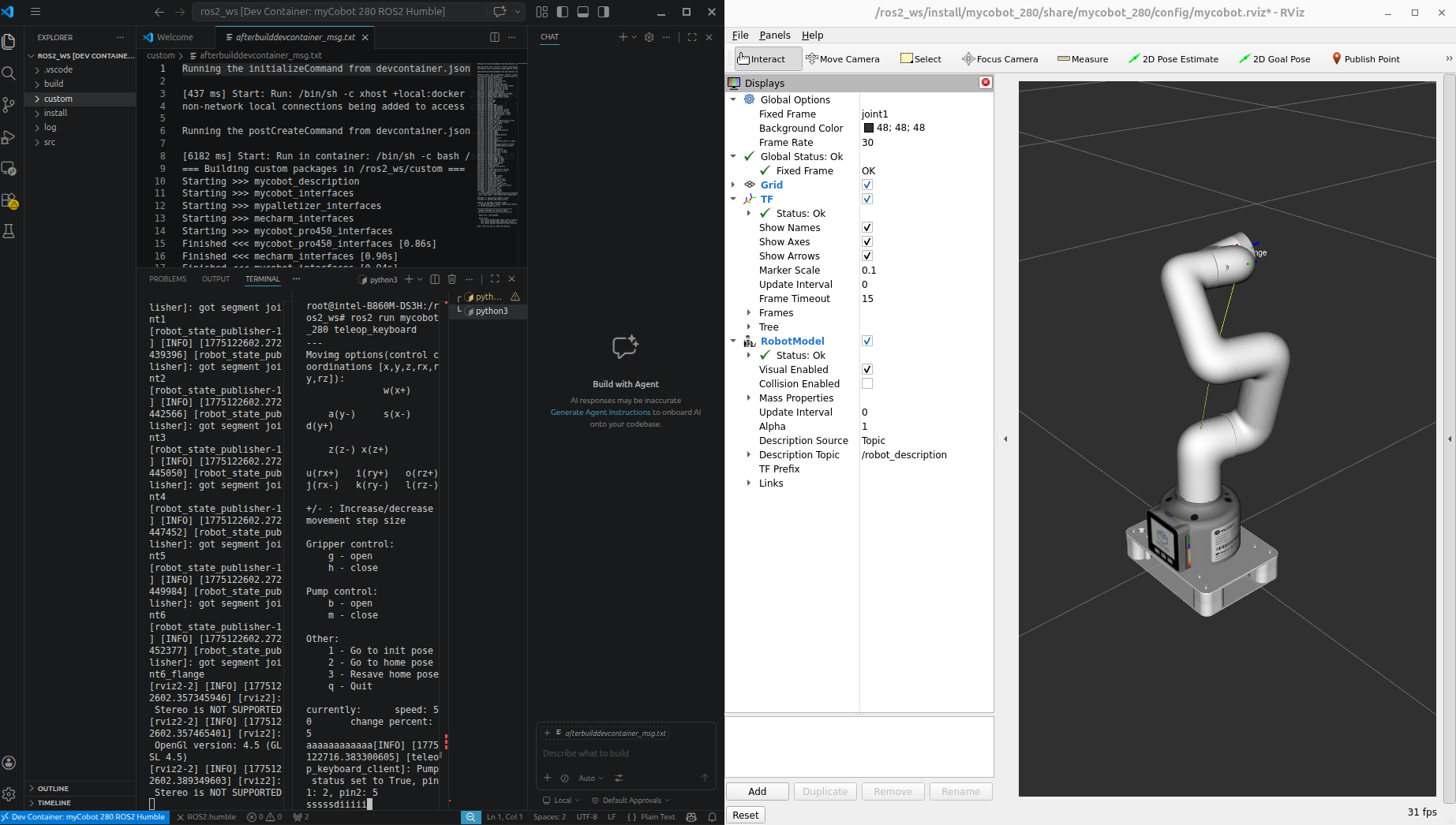
Task: Click the Add display button
Action: (757, 792)
